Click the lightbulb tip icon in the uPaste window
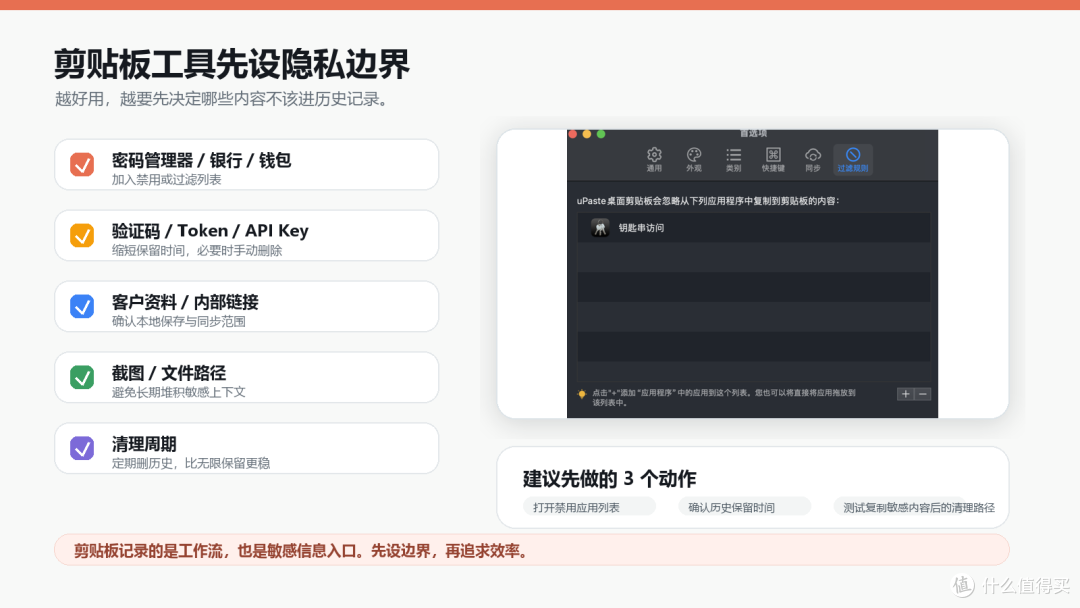Screen dimensions: 1080x608 click(x=582, y=394)
